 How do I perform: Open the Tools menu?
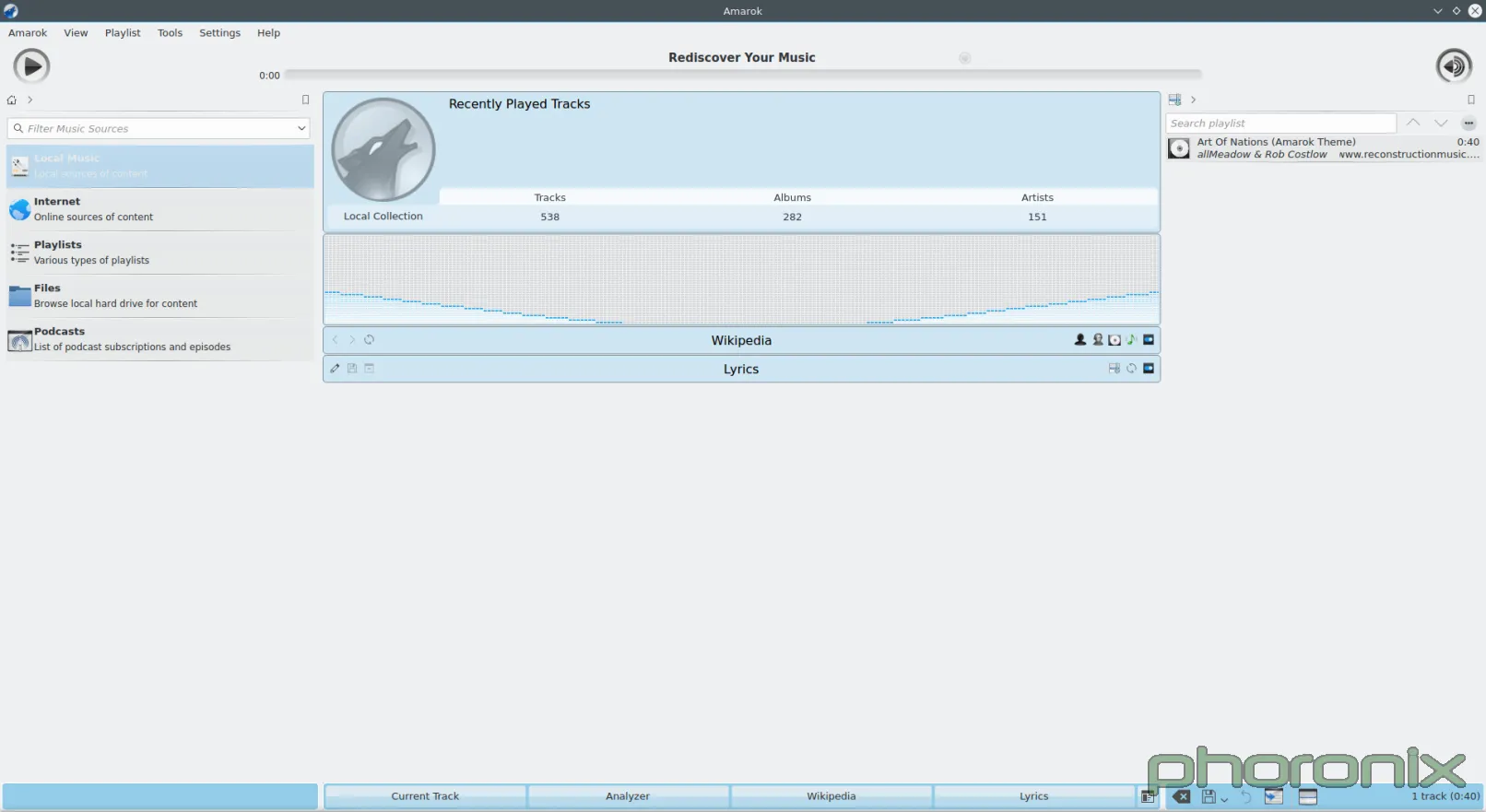pyautogui.click(x=170, y=33)
